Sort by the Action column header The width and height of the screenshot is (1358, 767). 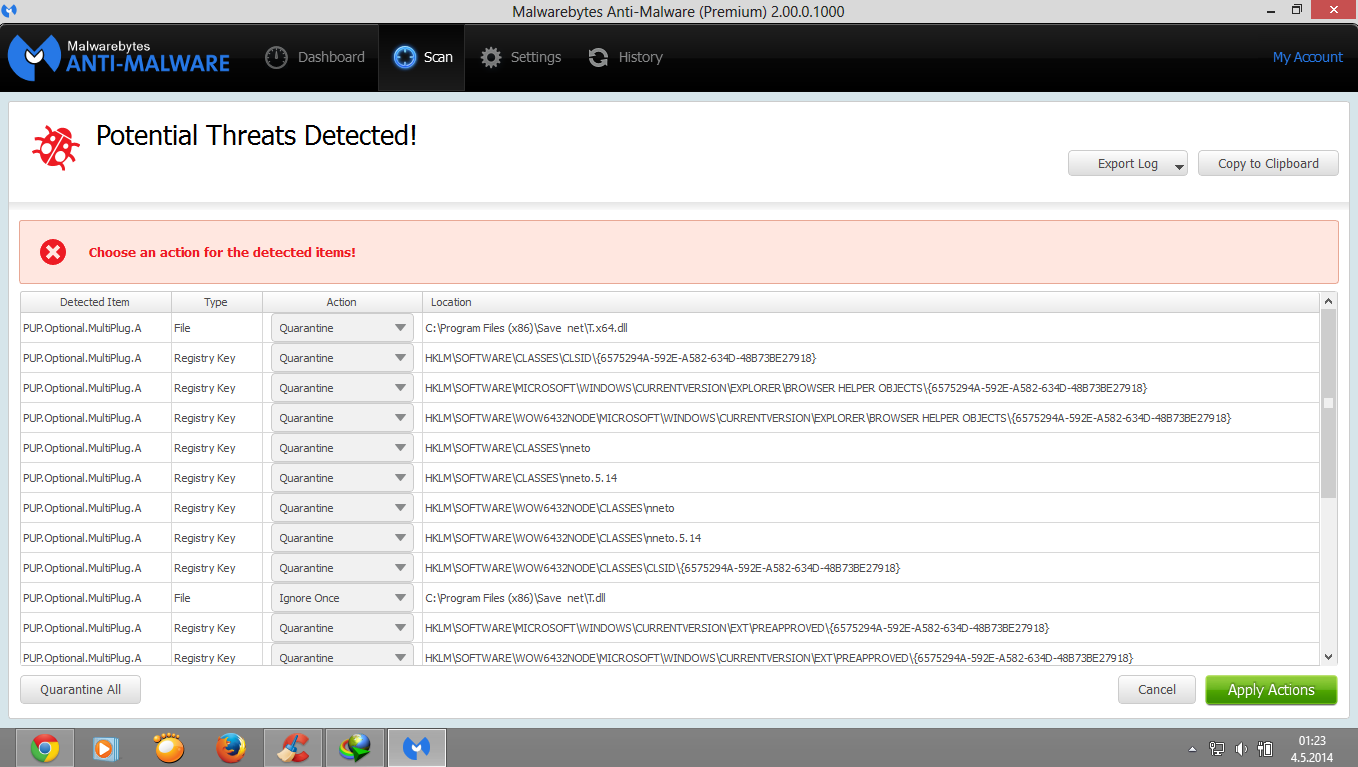tap(342, 302)
